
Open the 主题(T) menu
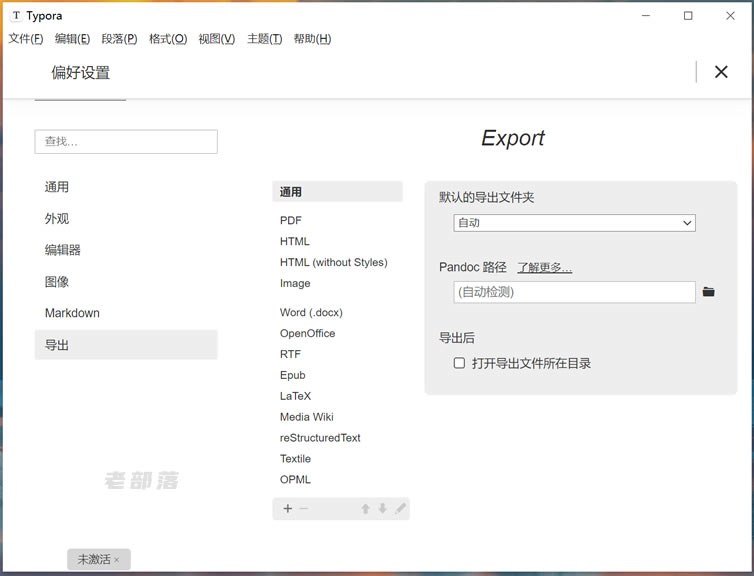coord(264,39)
